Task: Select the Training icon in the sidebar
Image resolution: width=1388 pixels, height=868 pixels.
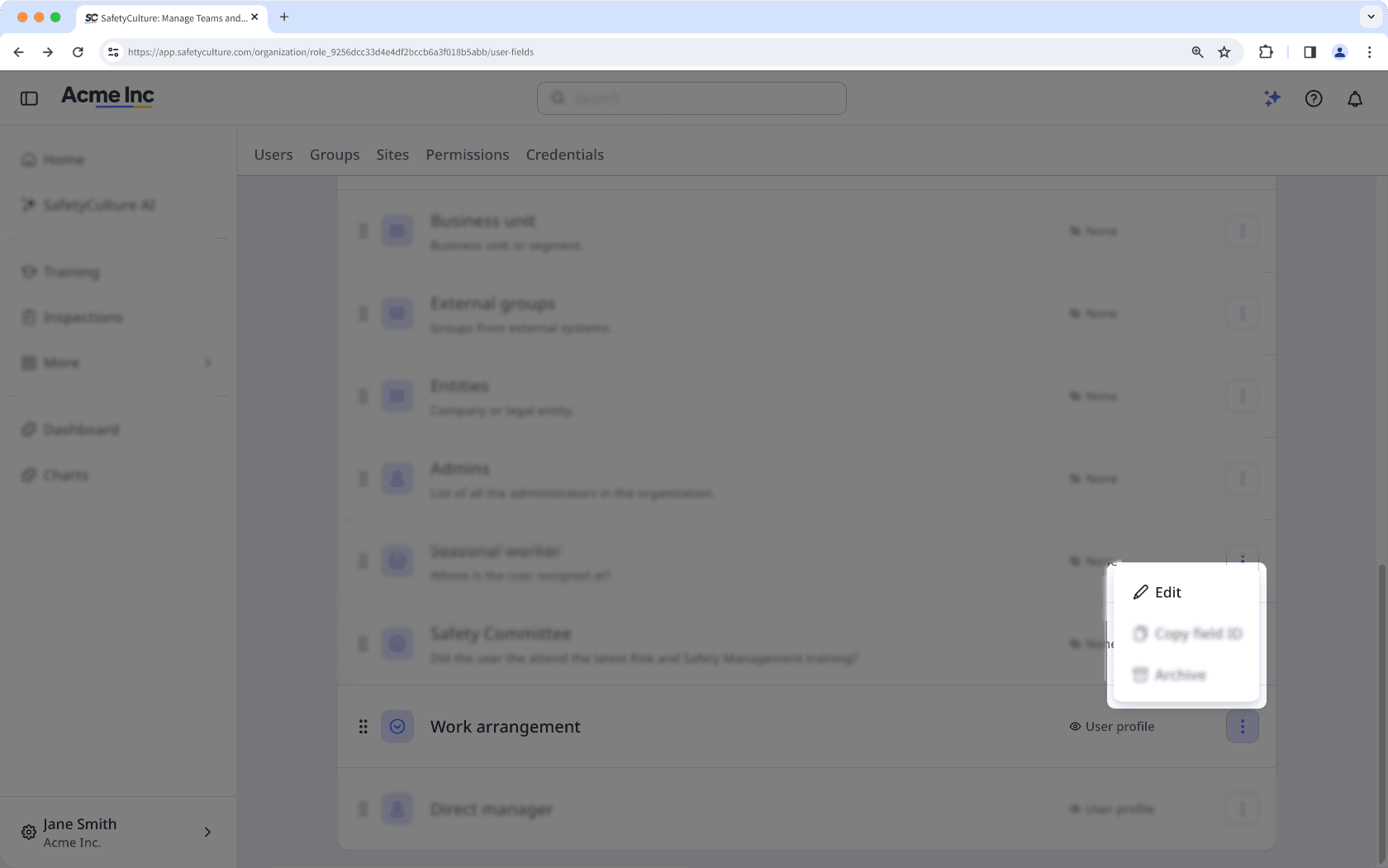Action: [29, 272]
